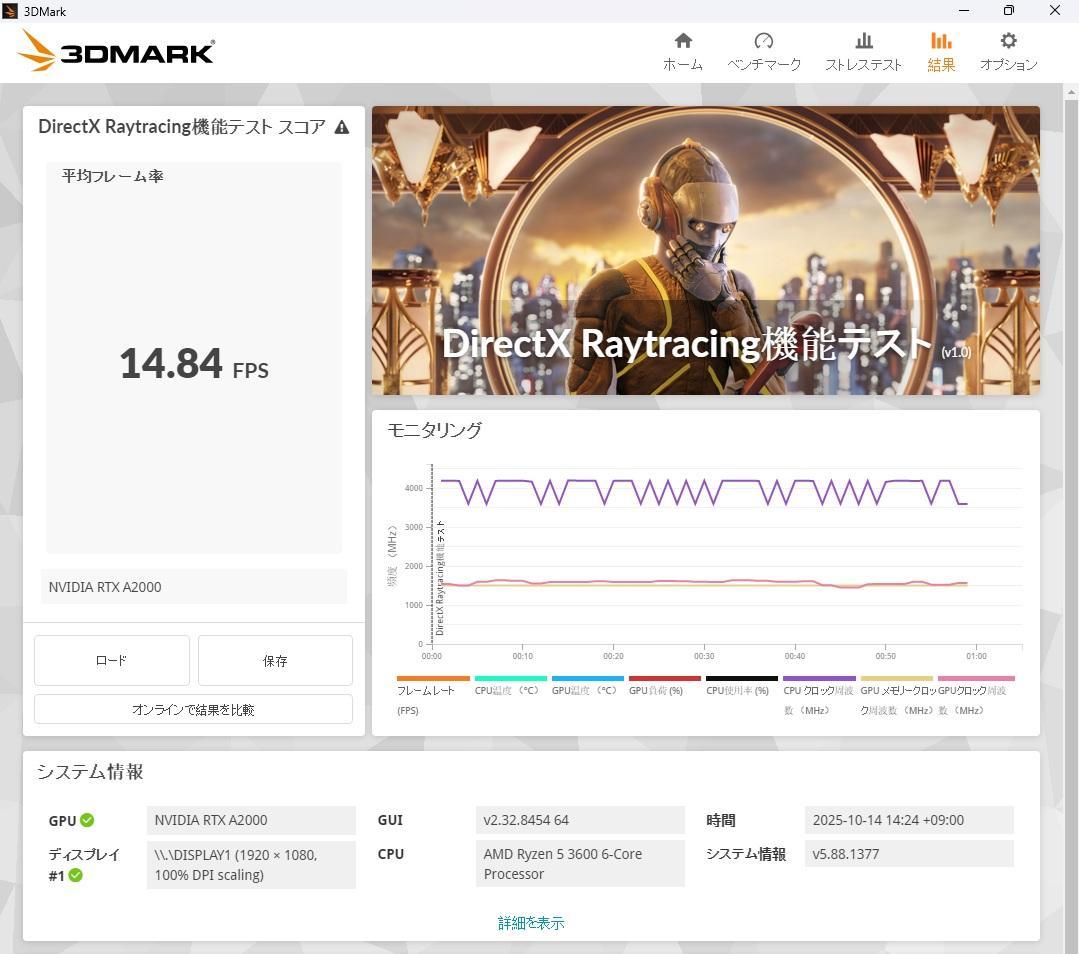Open the Benchmark (ベンチマーク) gauge icon
The height and width of the screenshot is (954, 1079).
tap(764, 41)
